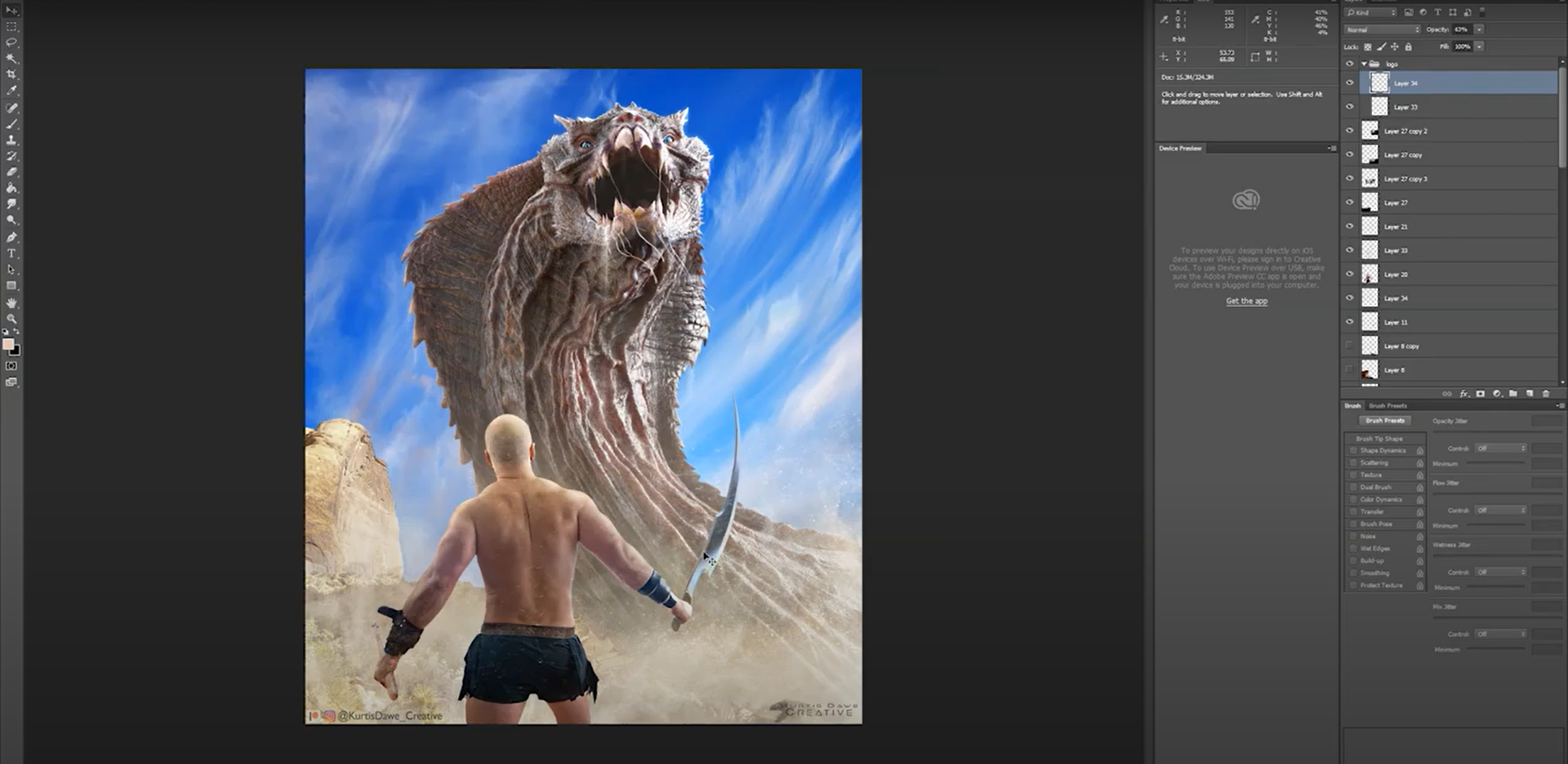This screenshot has height=764, width=1568.
Task: Switch to the Brush tab
Action: click(1353, 405)
